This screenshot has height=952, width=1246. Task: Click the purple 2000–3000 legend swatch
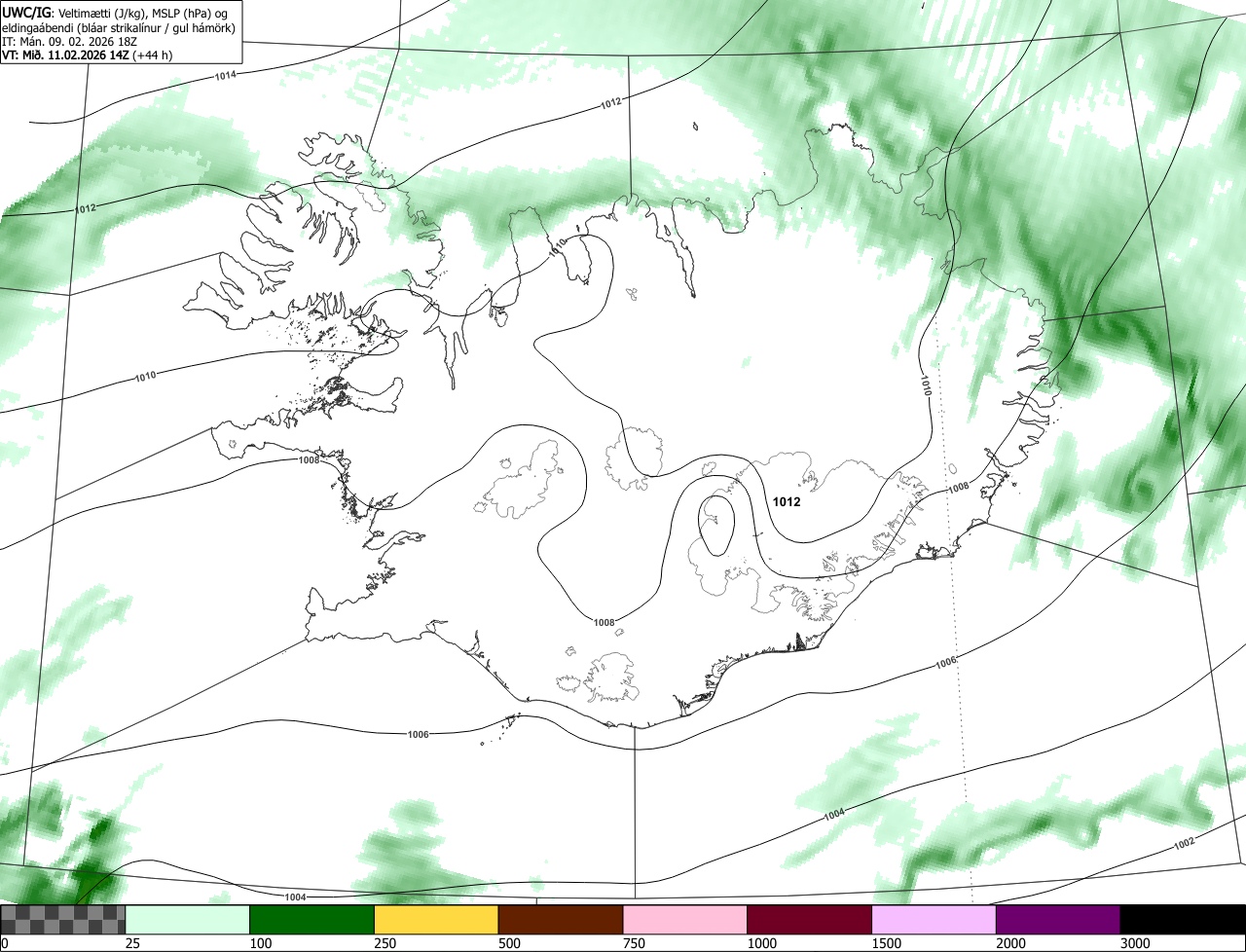[1058, 919]
